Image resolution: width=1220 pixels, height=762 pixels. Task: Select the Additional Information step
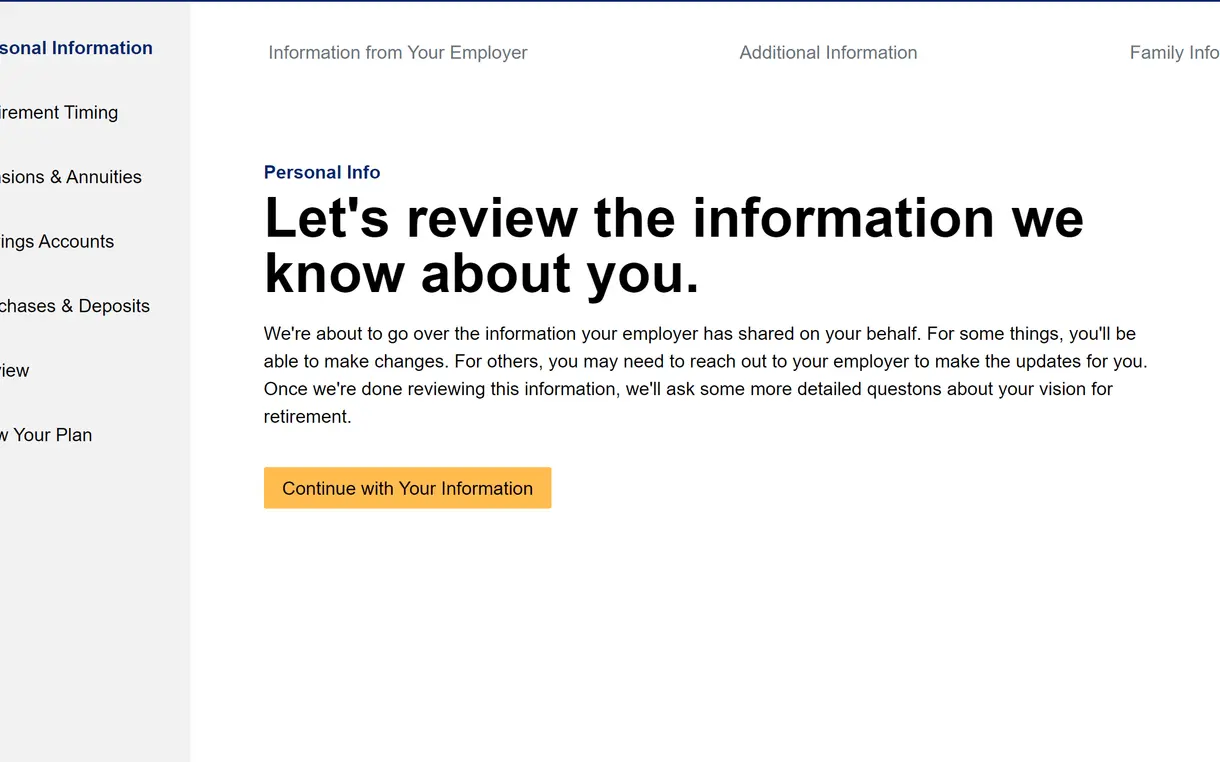[x=828, y=53]
